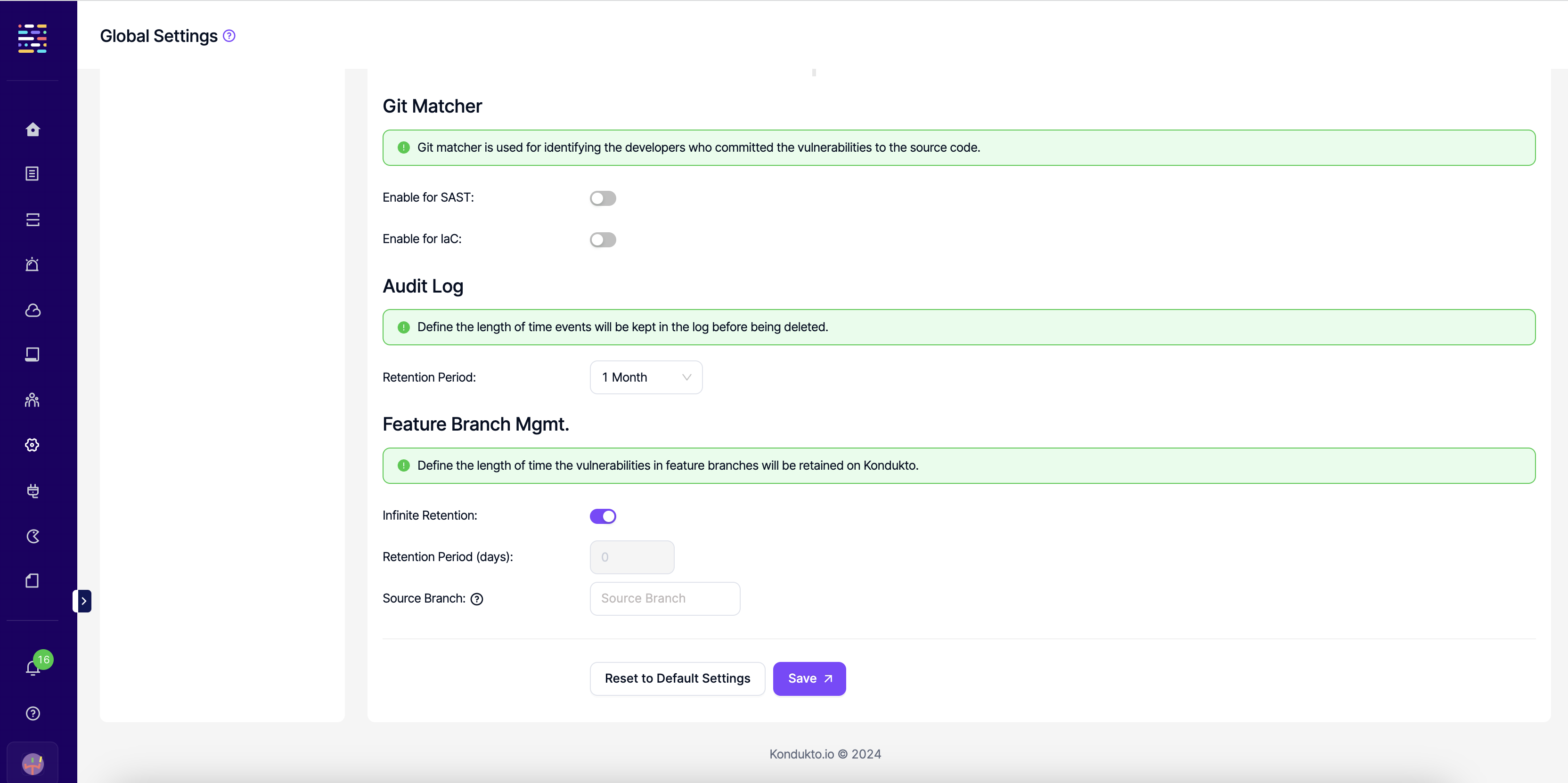Open the user avatar at sidebar bottom
1568x783 pixels.
33,764
